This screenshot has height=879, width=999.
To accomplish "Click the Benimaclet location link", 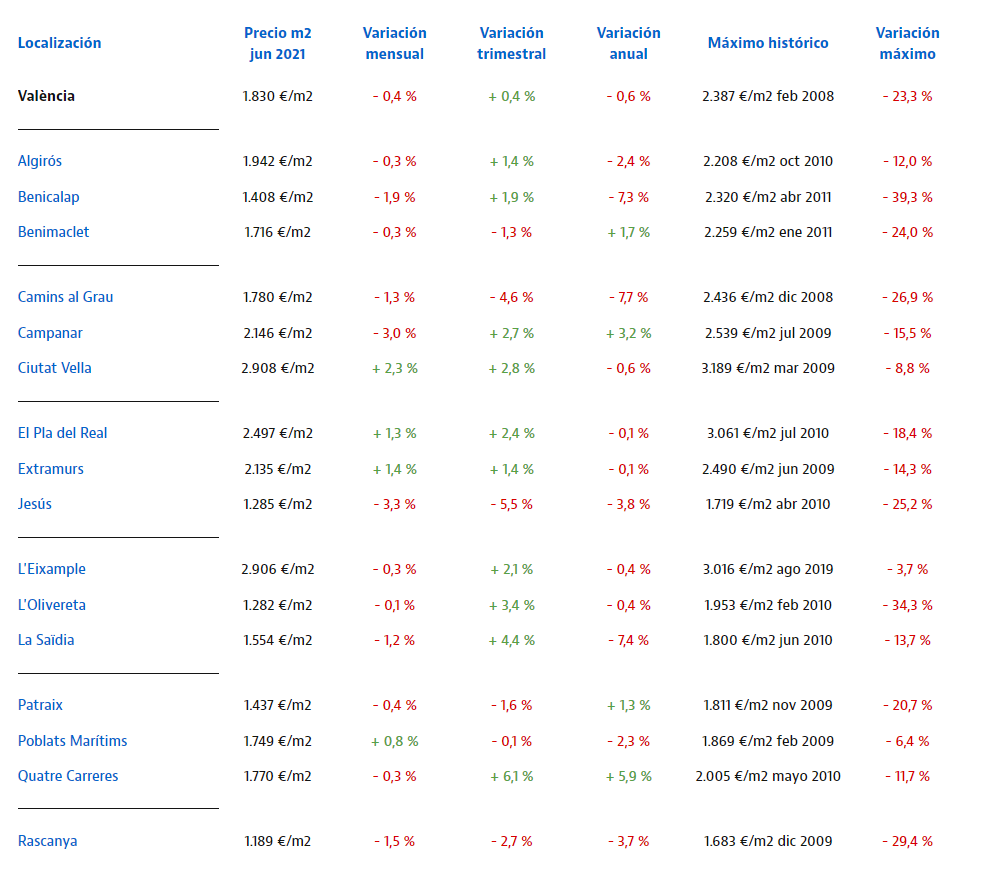I will (x=53, y=232).
